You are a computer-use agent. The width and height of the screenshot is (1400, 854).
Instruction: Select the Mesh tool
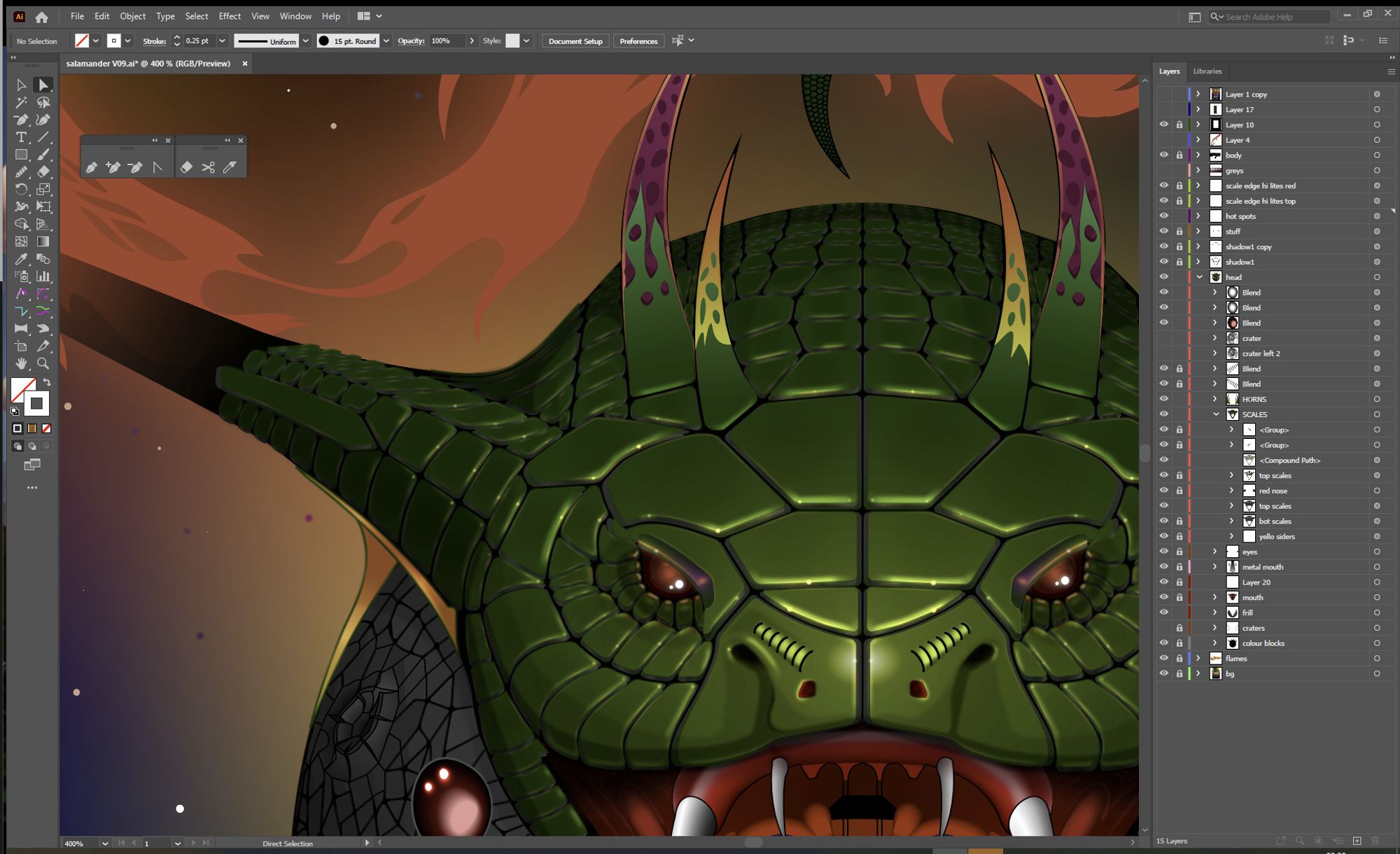(x=21, y=241)
